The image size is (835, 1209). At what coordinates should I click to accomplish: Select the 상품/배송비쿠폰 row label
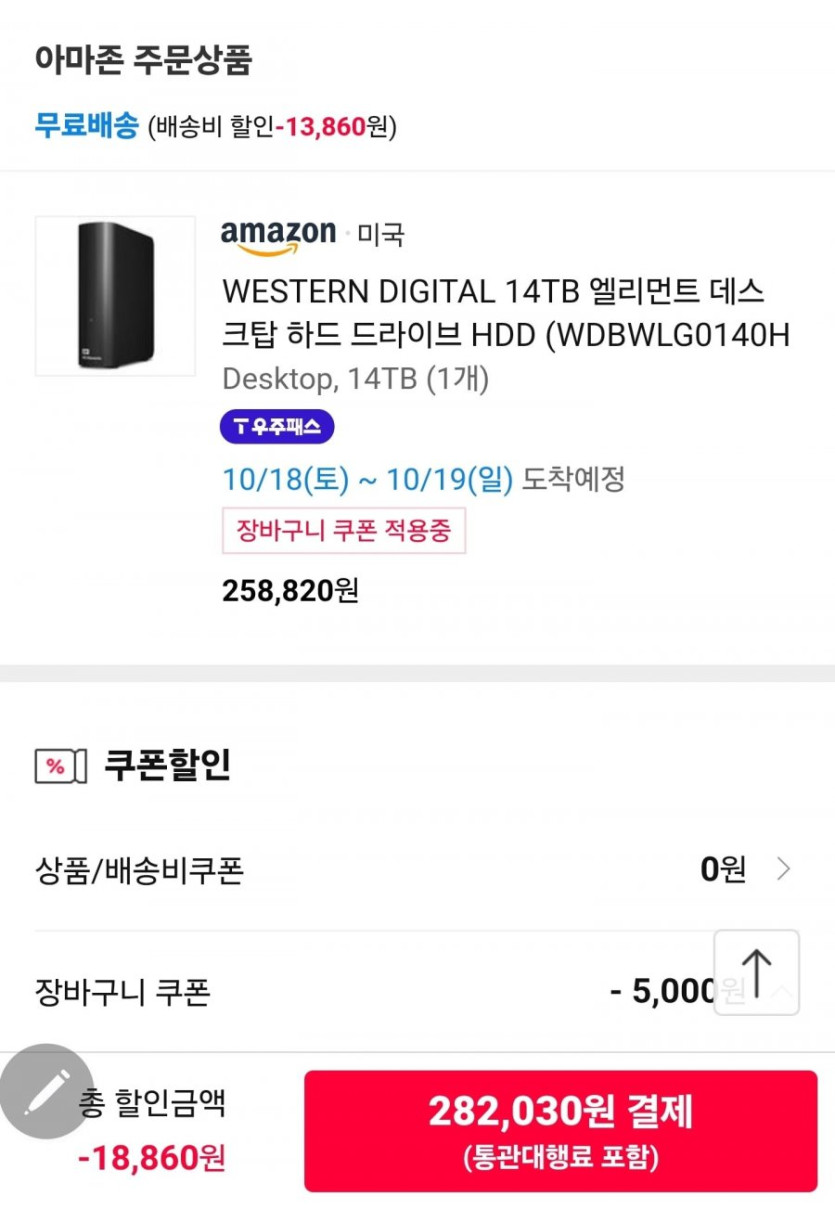(139, 870)
